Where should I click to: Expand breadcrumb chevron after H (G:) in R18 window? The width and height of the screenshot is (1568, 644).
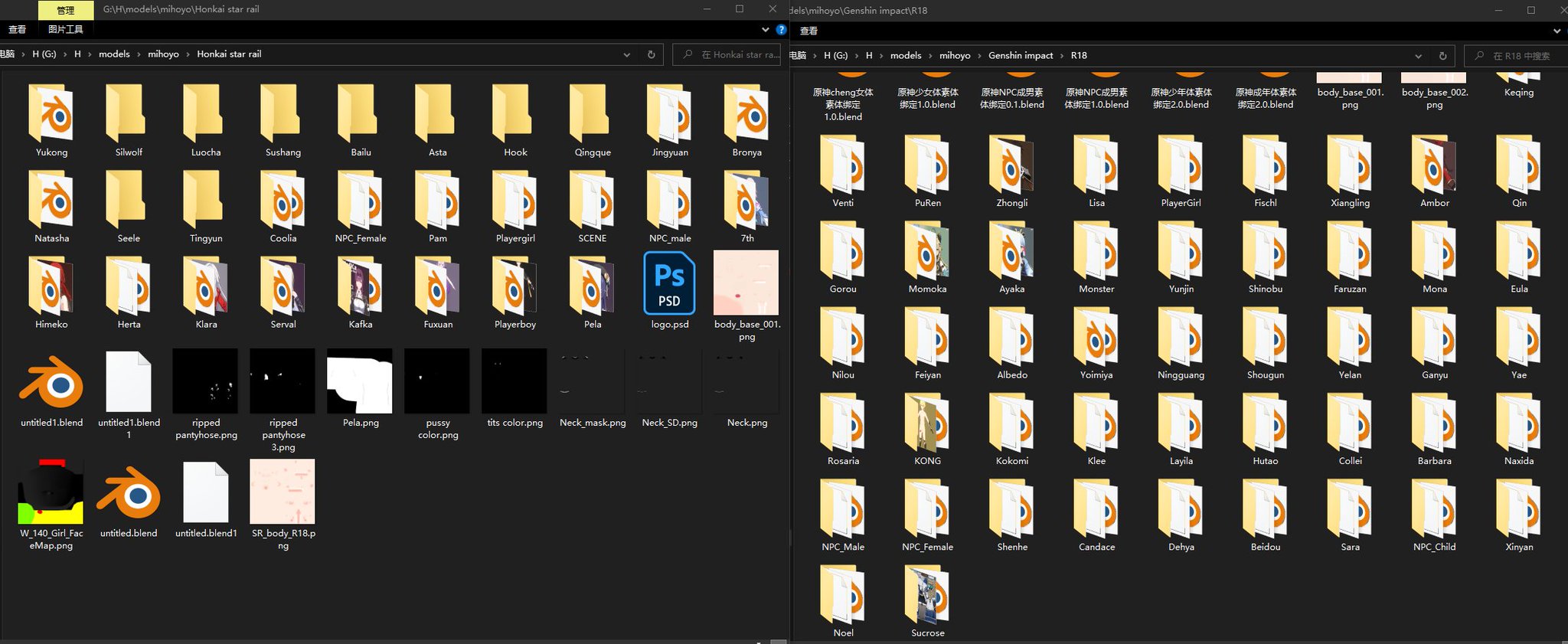point(857,56)
